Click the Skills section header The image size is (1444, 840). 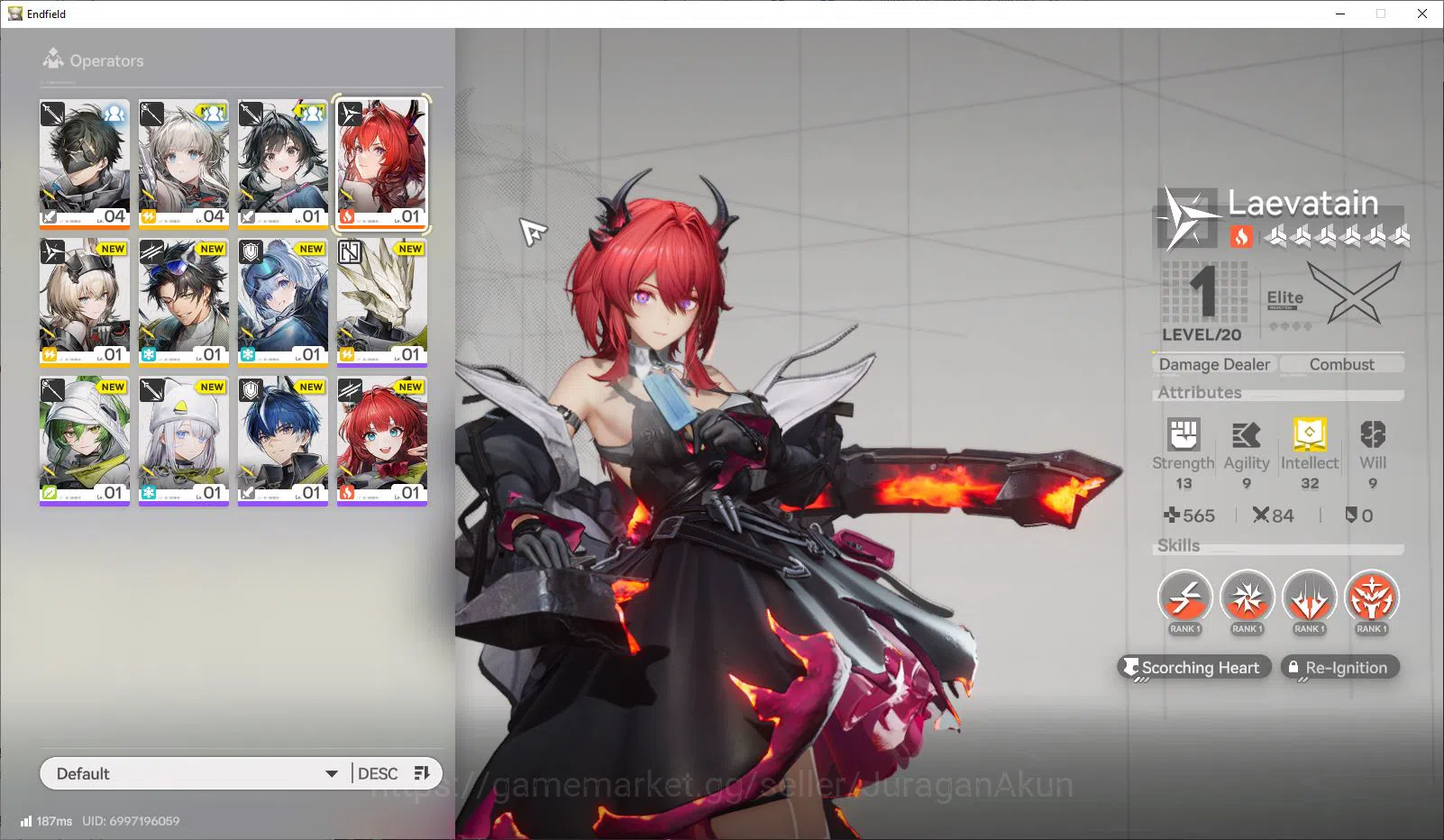coord(1178,545)
